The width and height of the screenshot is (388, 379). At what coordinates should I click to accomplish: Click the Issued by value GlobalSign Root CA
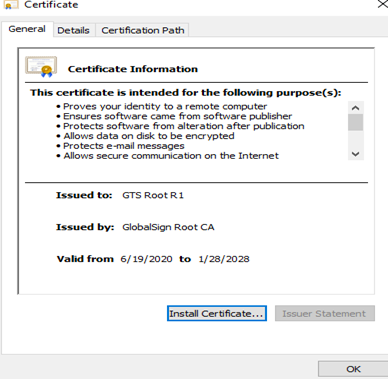pyautogui.click(x=168, y=227)
